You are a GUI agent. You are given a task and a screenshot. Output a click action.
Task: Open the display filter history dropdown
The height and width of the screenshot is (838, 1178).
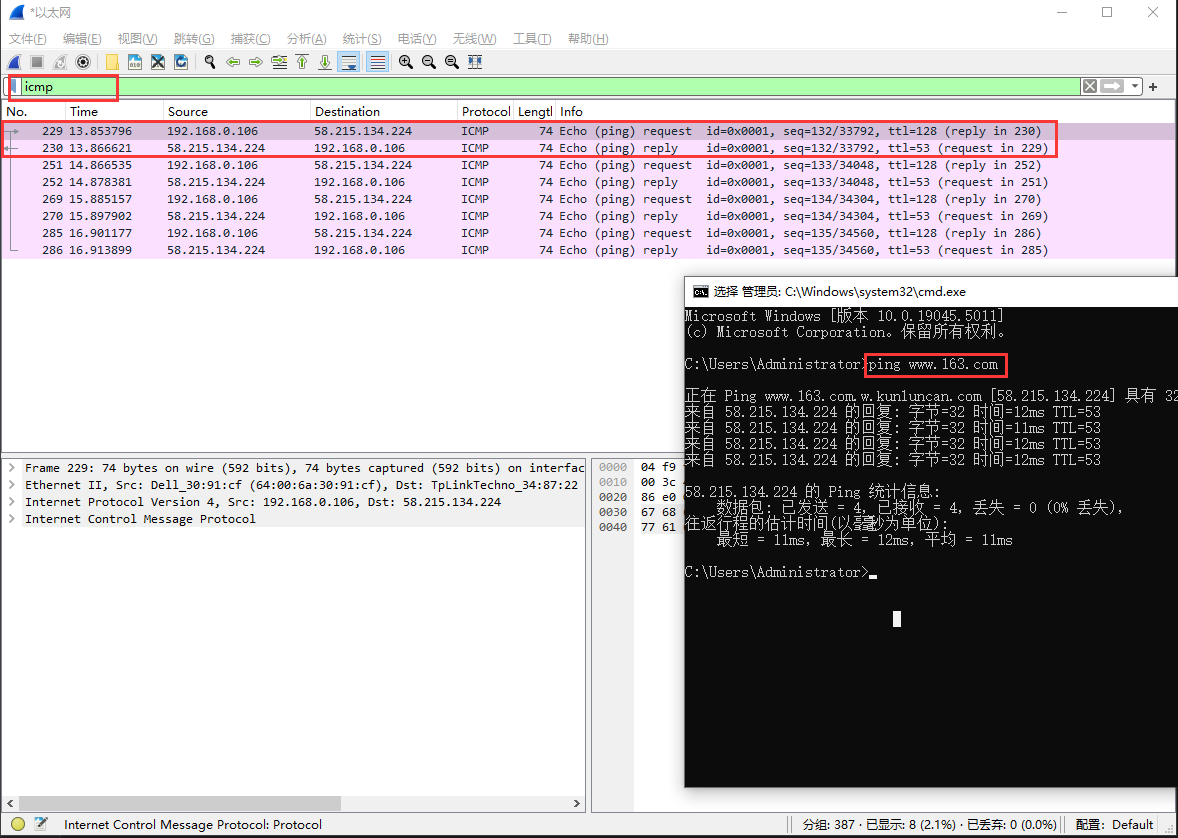tap(1134, 86)
